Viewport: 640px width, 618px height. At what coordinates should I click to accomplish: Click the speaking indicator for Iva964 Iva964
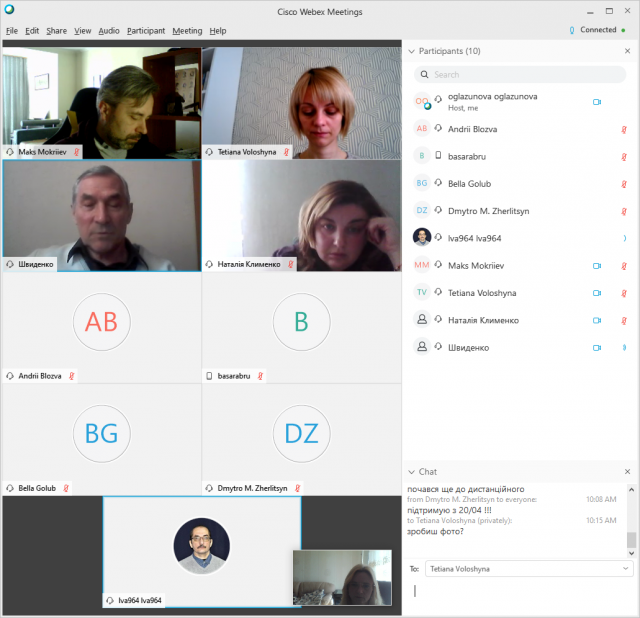point(624,238)
